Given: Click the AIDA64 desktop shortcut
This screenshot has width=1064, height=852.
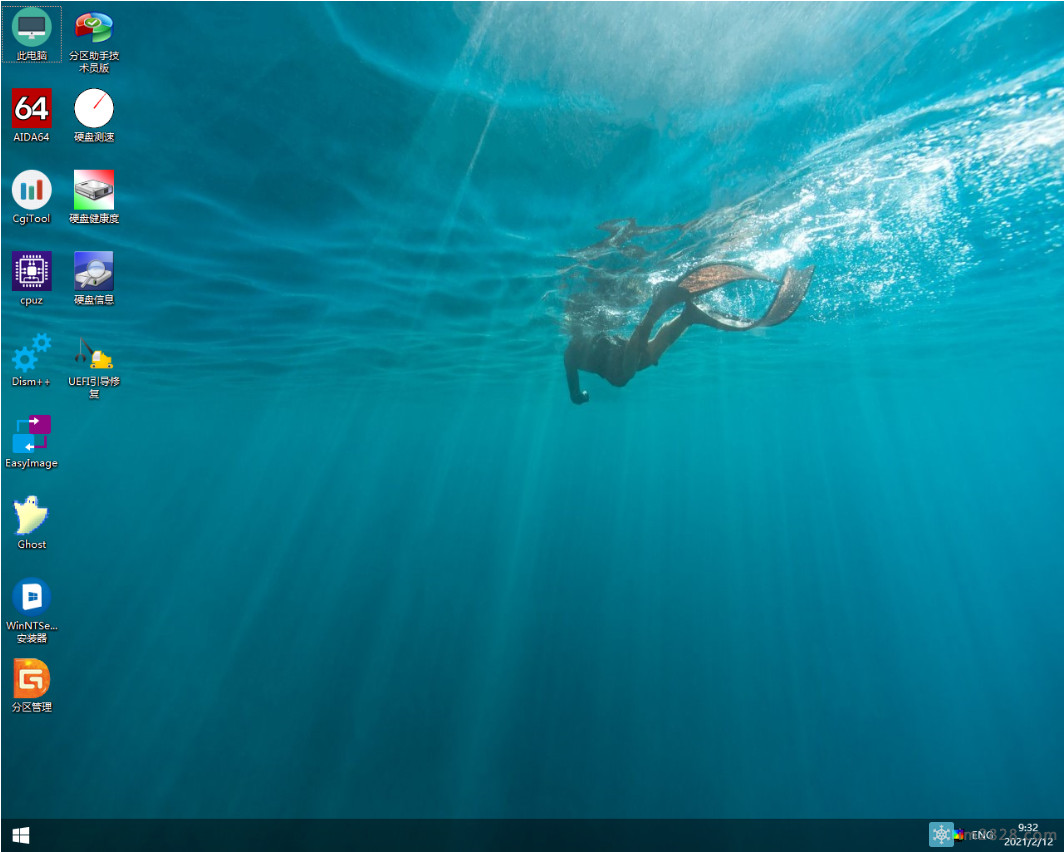Looking at the screenshot, I should 32,108.
